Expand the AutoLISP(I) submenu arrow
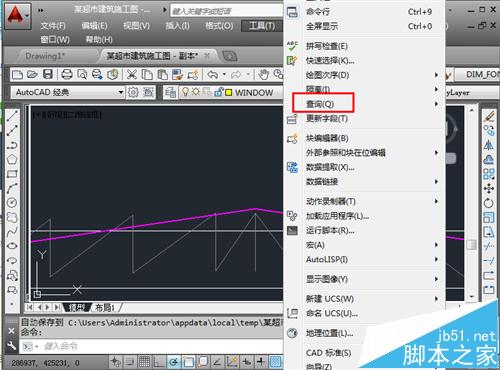Screen dimensions: 500x370 (x=436, y=259)
